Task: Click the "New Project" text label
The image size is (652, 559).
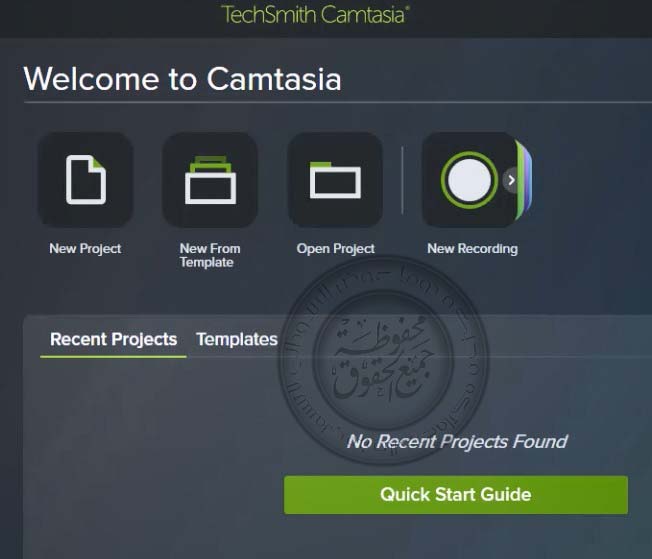Action: (85, 248)
